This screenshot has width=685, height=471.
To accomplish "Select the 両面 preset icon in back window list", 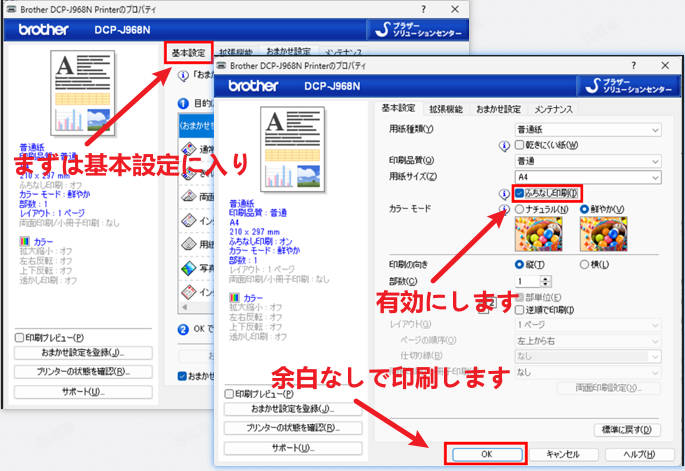I will tap(189, 196).
